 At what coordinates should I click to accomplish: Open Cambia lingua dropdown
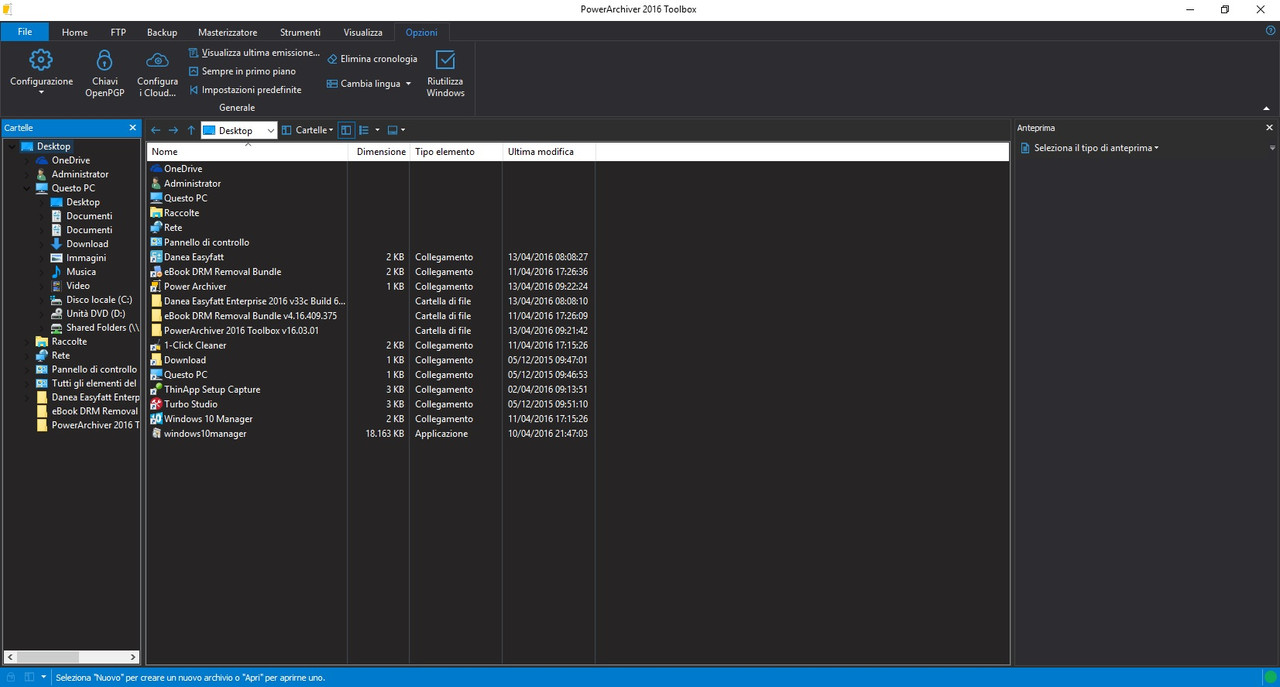pyautogui.click(x=369, y=84)
